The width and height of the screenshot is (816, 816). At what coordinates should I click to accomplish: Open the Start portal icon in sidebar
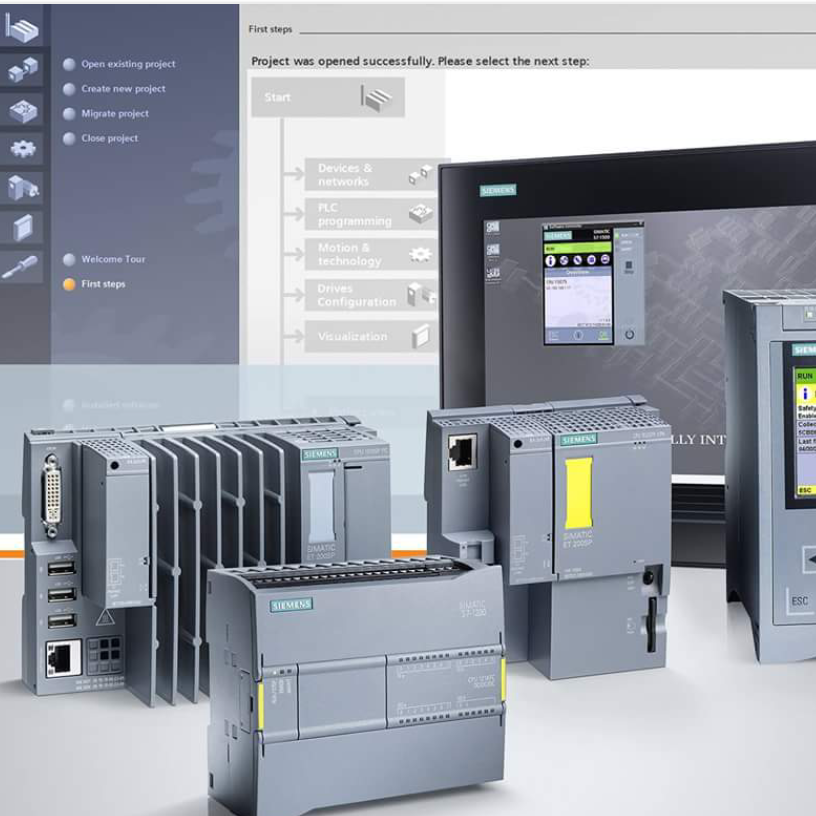(21, 27)
